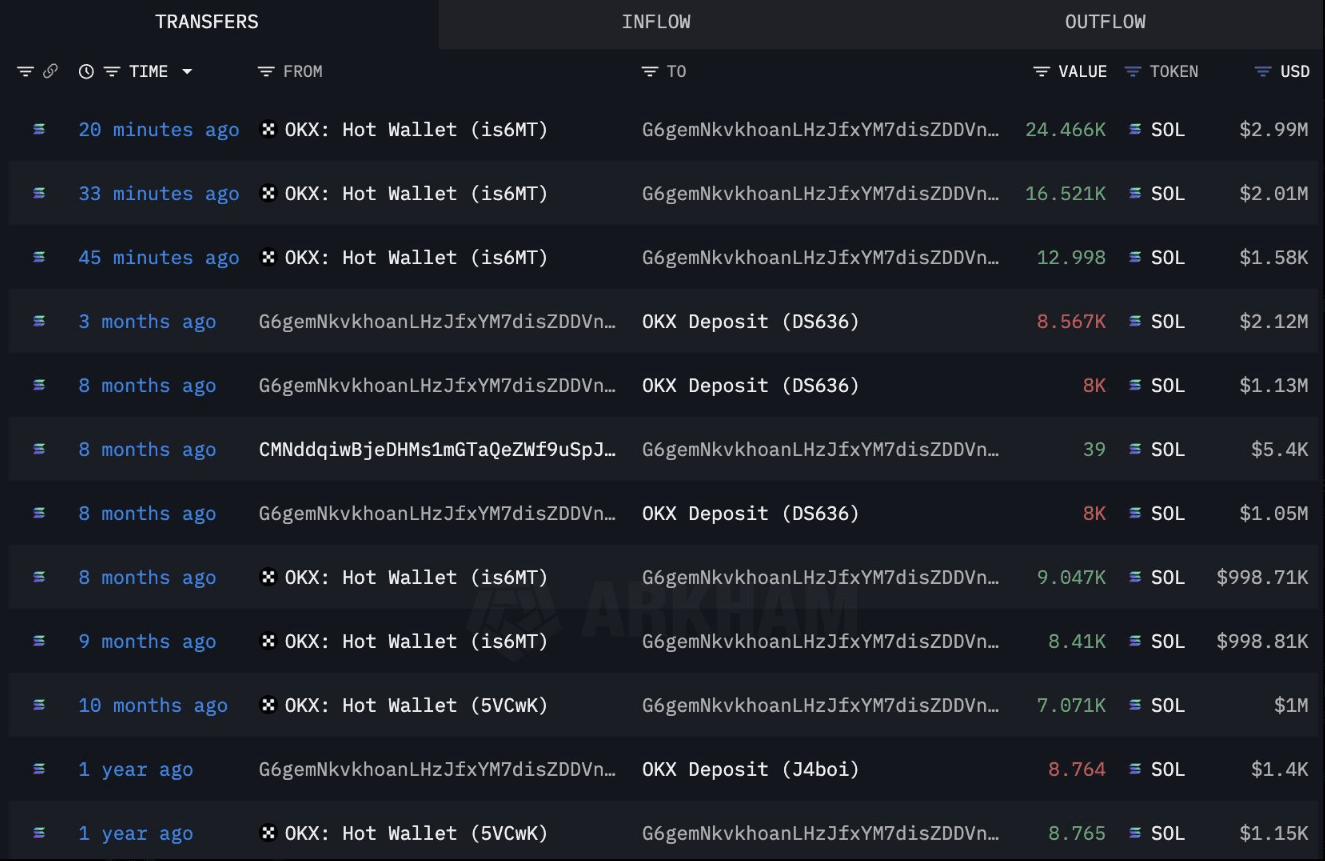1325x861 pixels.
Task: Open the '33 minutes ago' transaction link
Action: 159,194
